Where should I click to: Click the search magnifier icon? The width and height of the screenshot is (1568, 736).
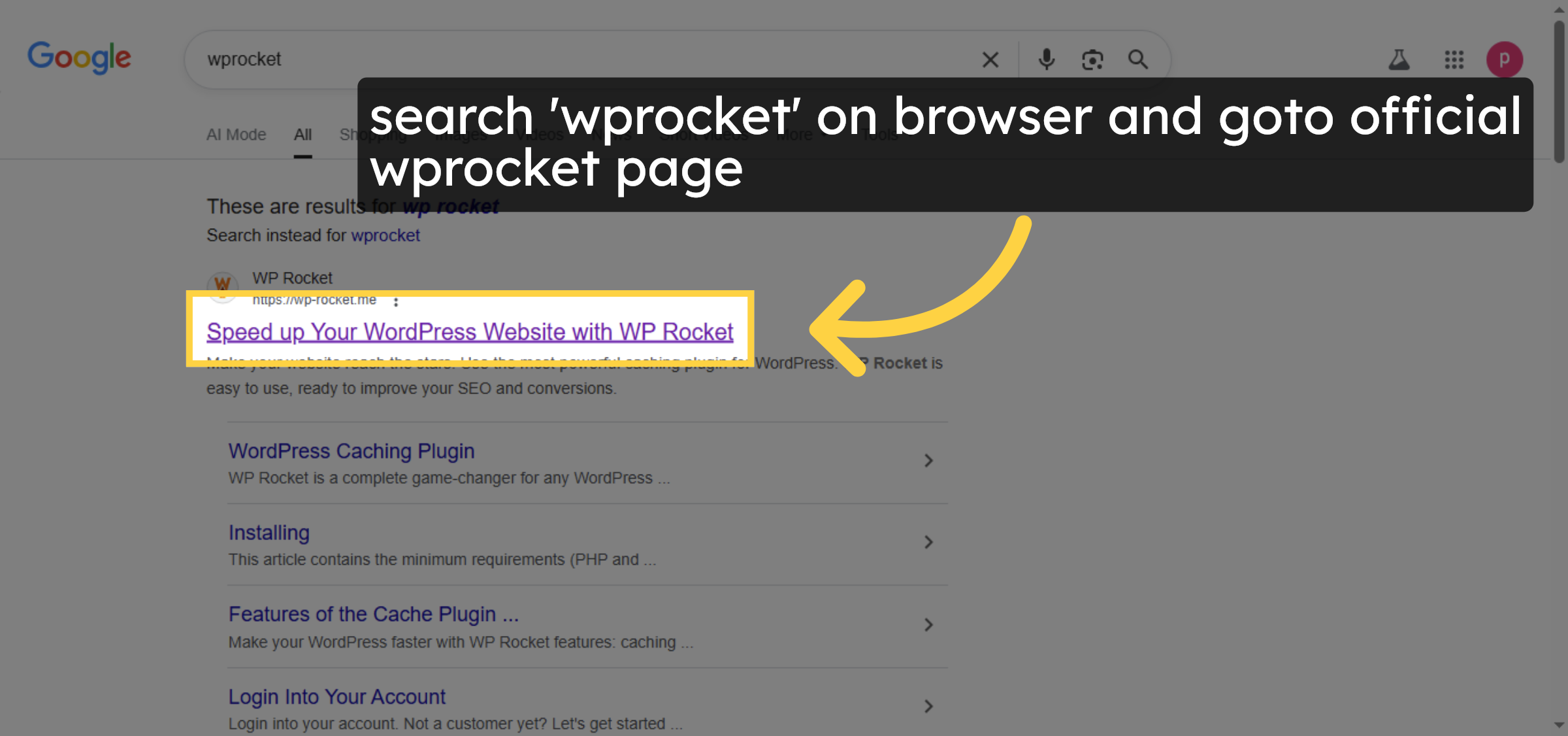(x=1138, y=59)
